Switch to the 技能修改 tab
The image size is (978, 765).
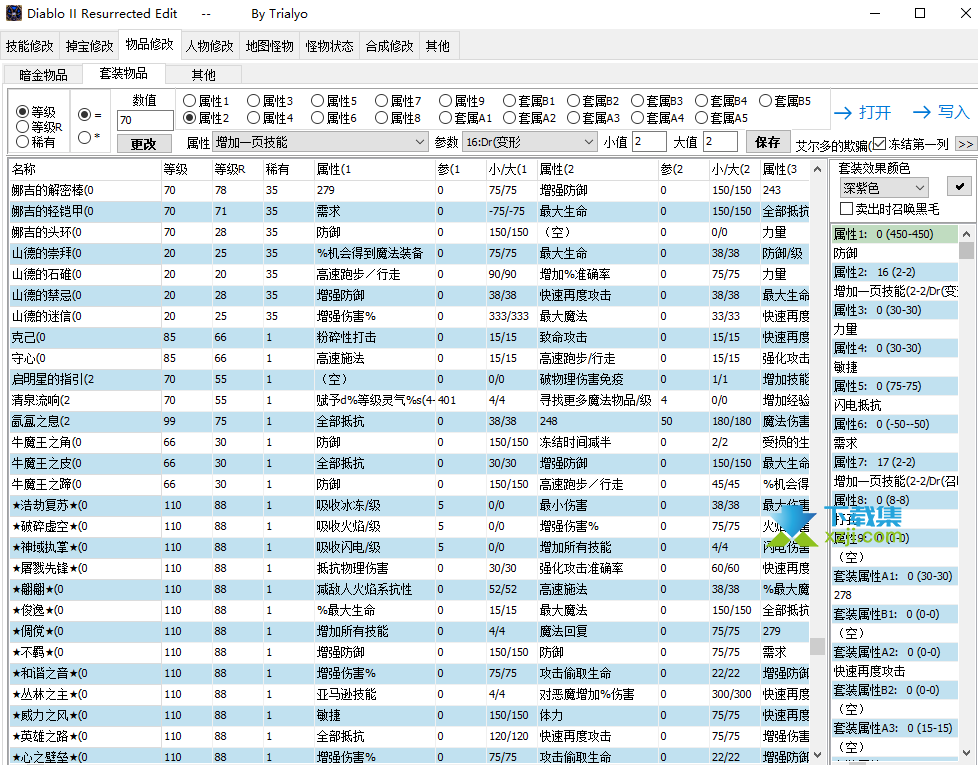click(30, 46)
